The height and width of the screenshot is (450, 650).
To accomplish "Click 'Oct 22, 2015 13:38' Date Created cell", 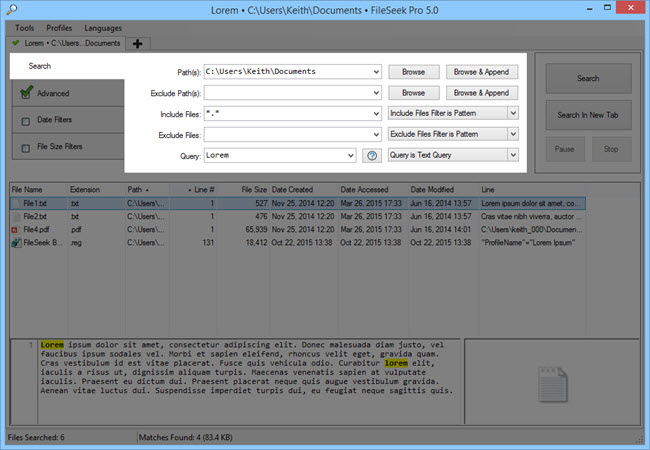I will tap(302, 243).
